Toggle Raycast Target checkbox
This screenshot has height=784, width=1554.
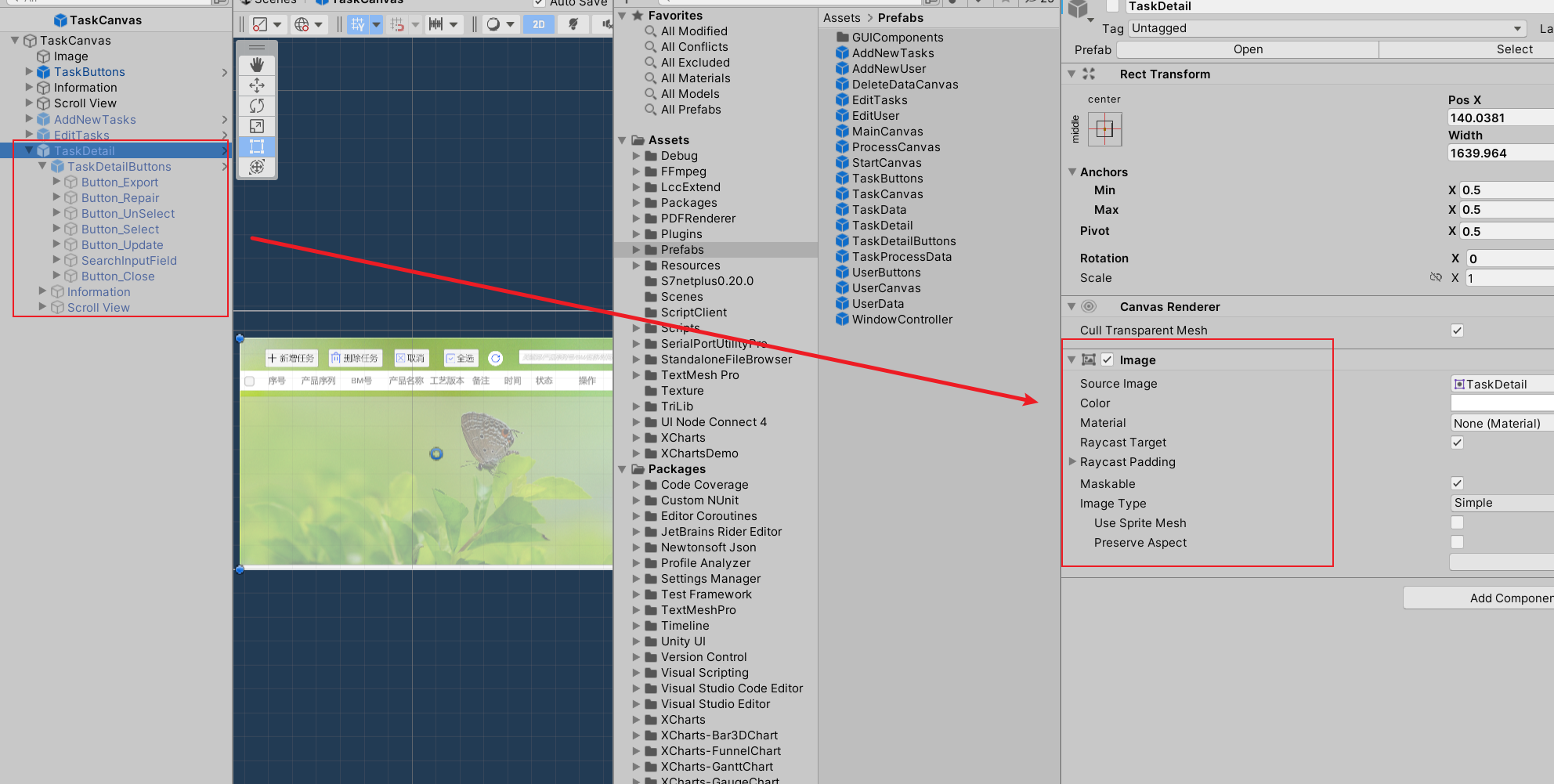1457,442
